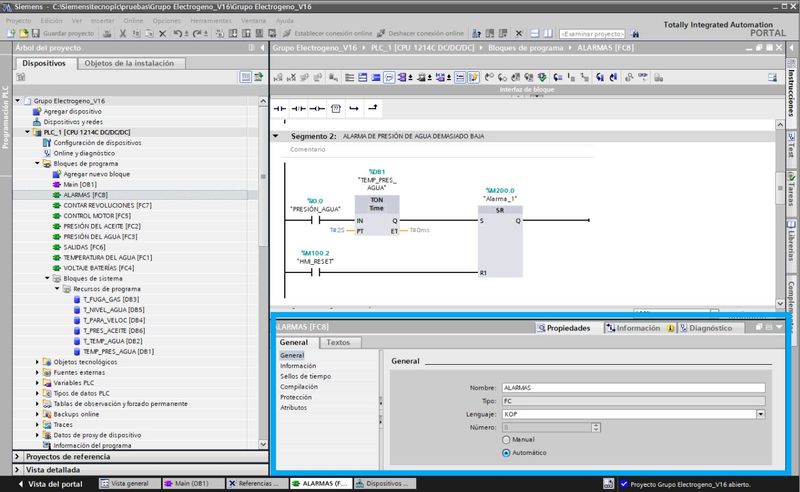This screenshot has width=800, height=492.
Task: Click the binoculars search project icon
Action: coord(635,34)
